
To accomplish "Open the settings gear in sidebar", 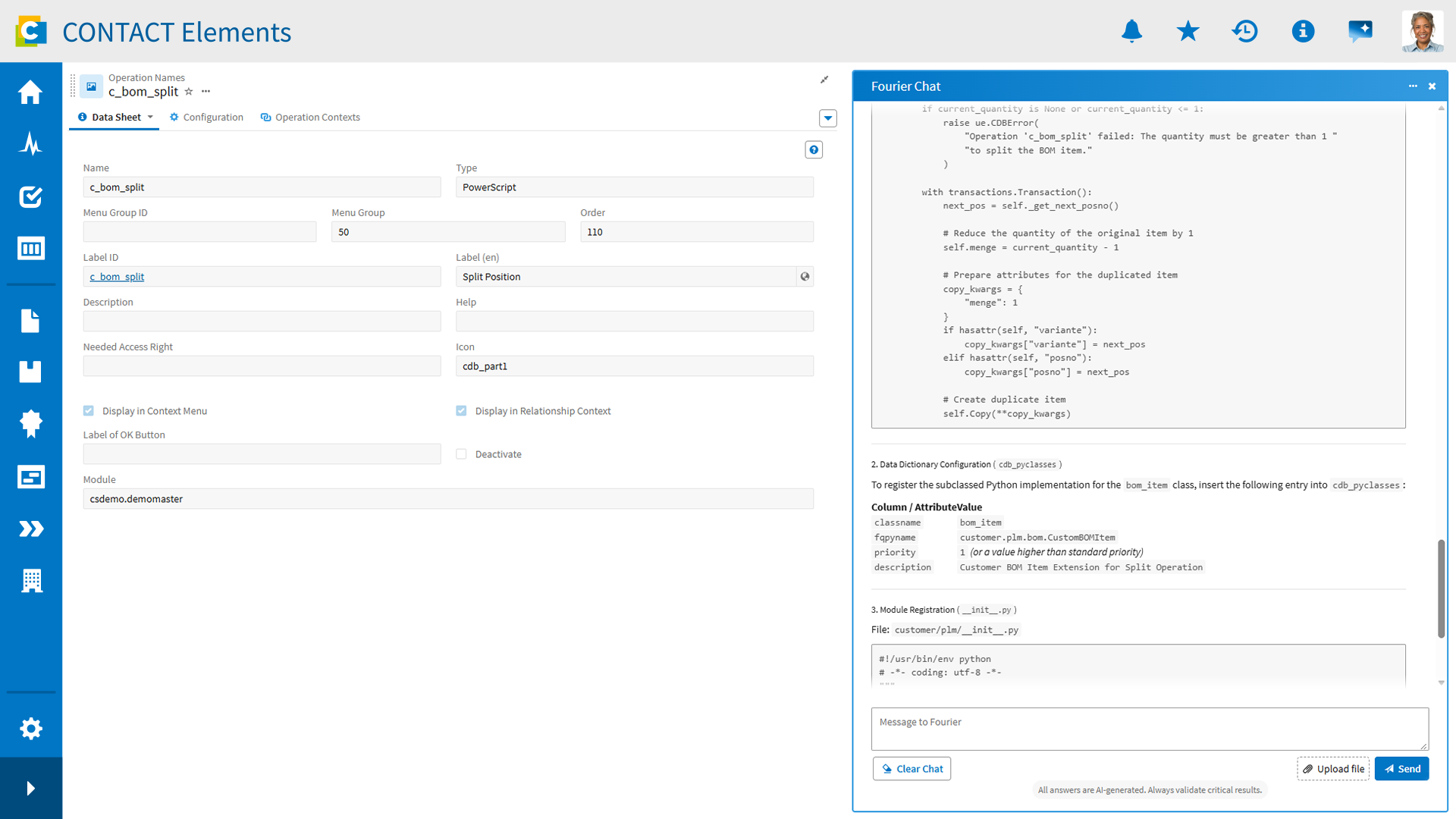I will [x=30, y=729].
